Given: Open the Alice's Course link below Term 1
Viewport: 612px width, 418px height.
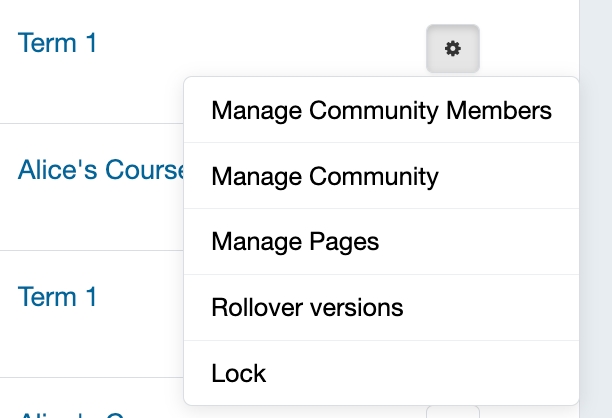Looking at the screenshot, I should (x=100, y=170).
